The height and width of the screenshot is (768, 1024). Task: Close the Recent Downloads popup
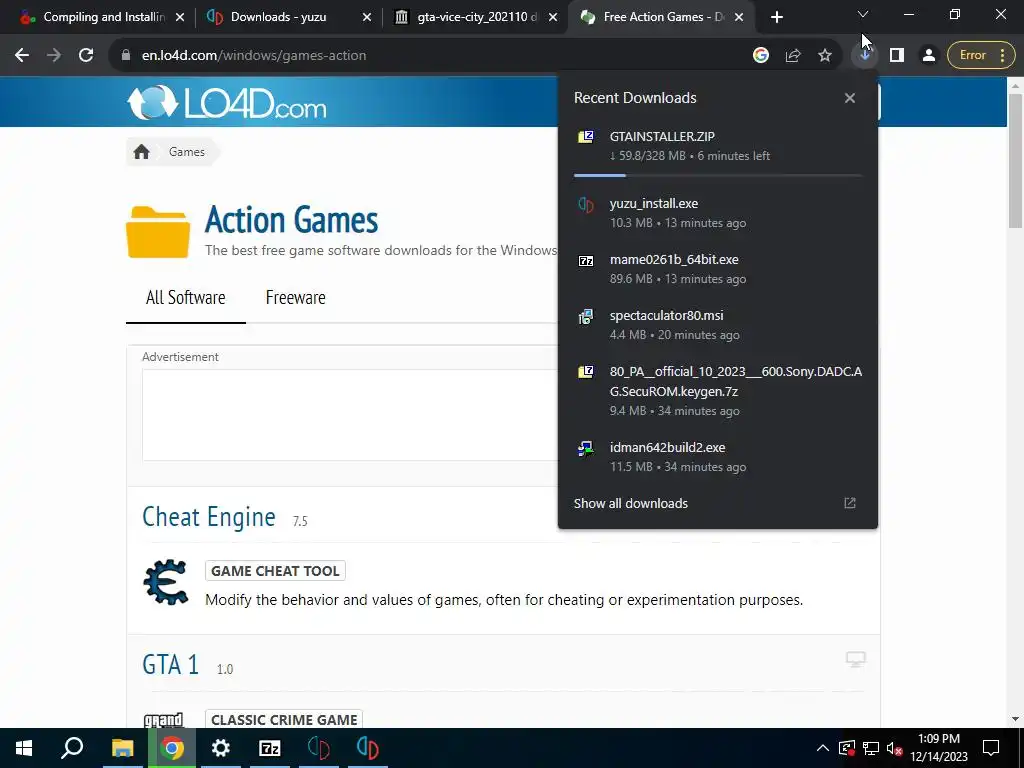(850, 98)
